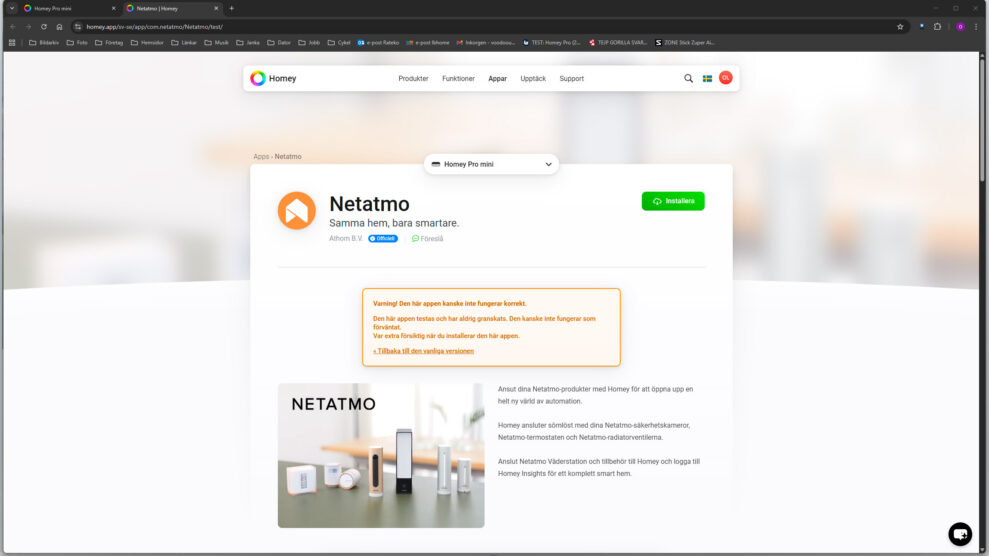The width and height of the screenshot is (989, 556).
Task: Open the red user avatar menu
Action: tap(725, 78)
